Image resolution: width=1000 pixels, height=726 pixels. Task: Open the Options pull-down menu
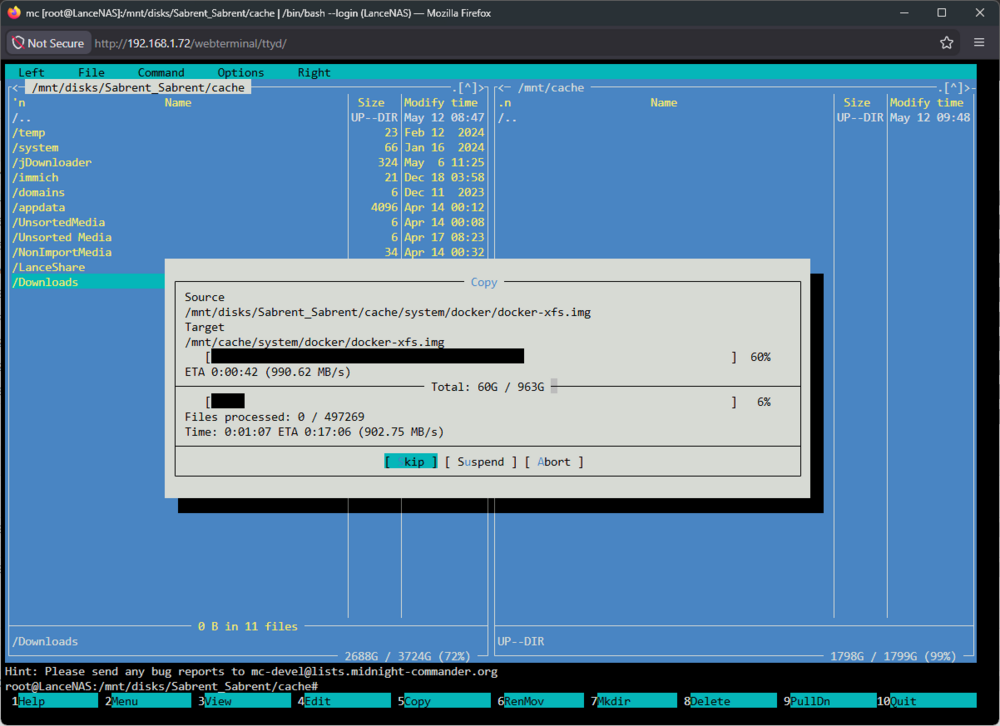pos(240,73)
